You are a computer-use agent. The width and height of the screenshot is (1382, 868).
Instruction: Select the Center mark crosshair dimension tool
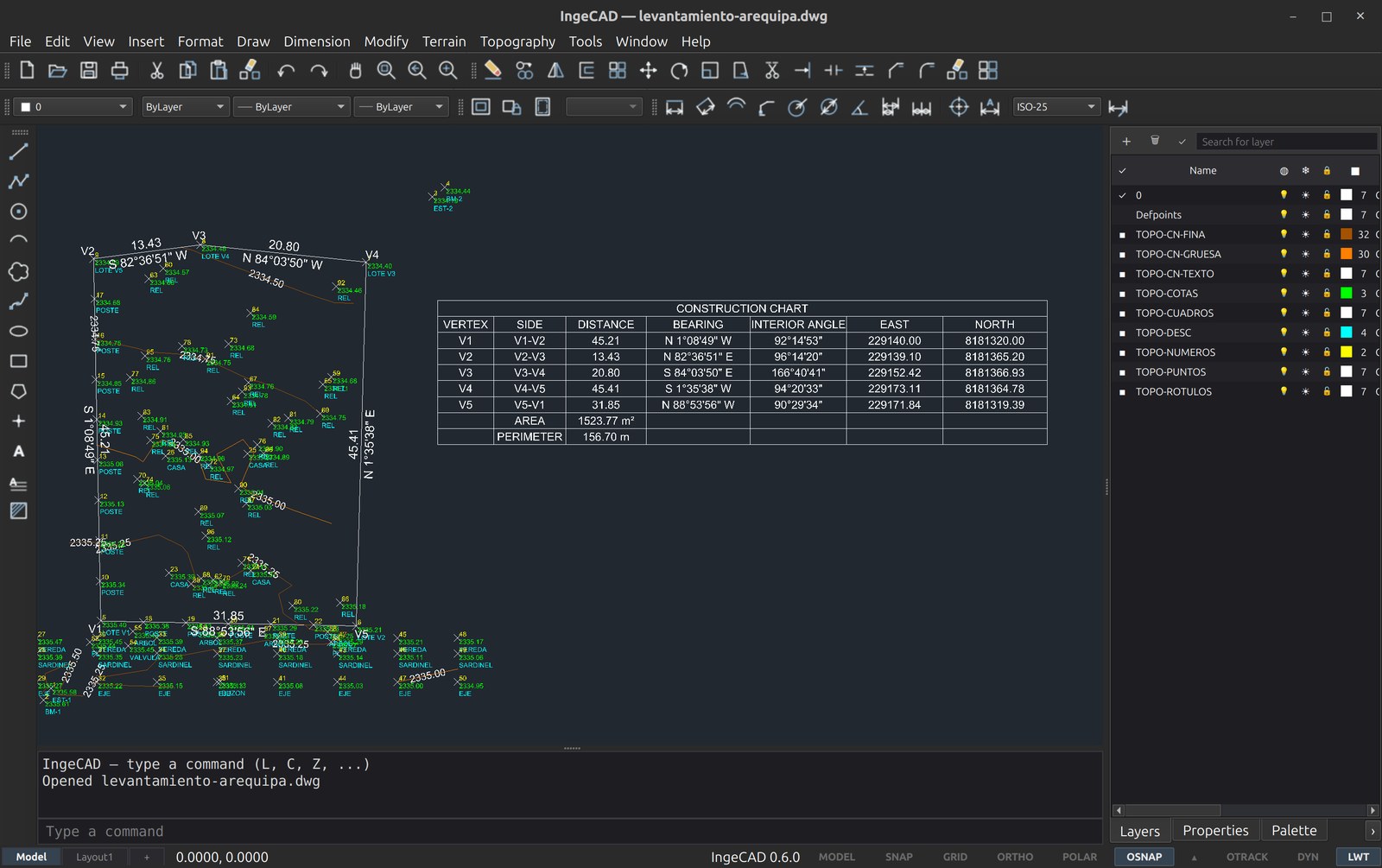959,107
